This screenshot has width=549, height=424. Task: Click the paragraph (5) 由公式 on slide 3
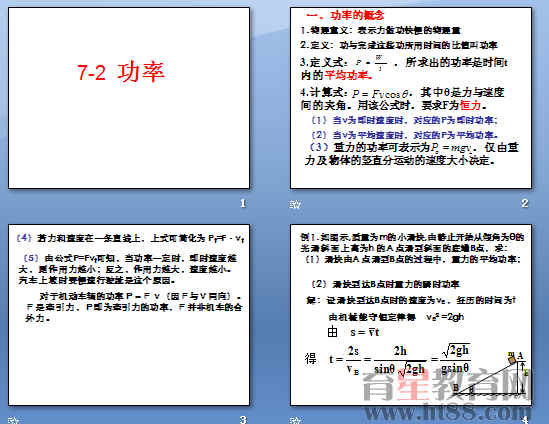point(128,269)
